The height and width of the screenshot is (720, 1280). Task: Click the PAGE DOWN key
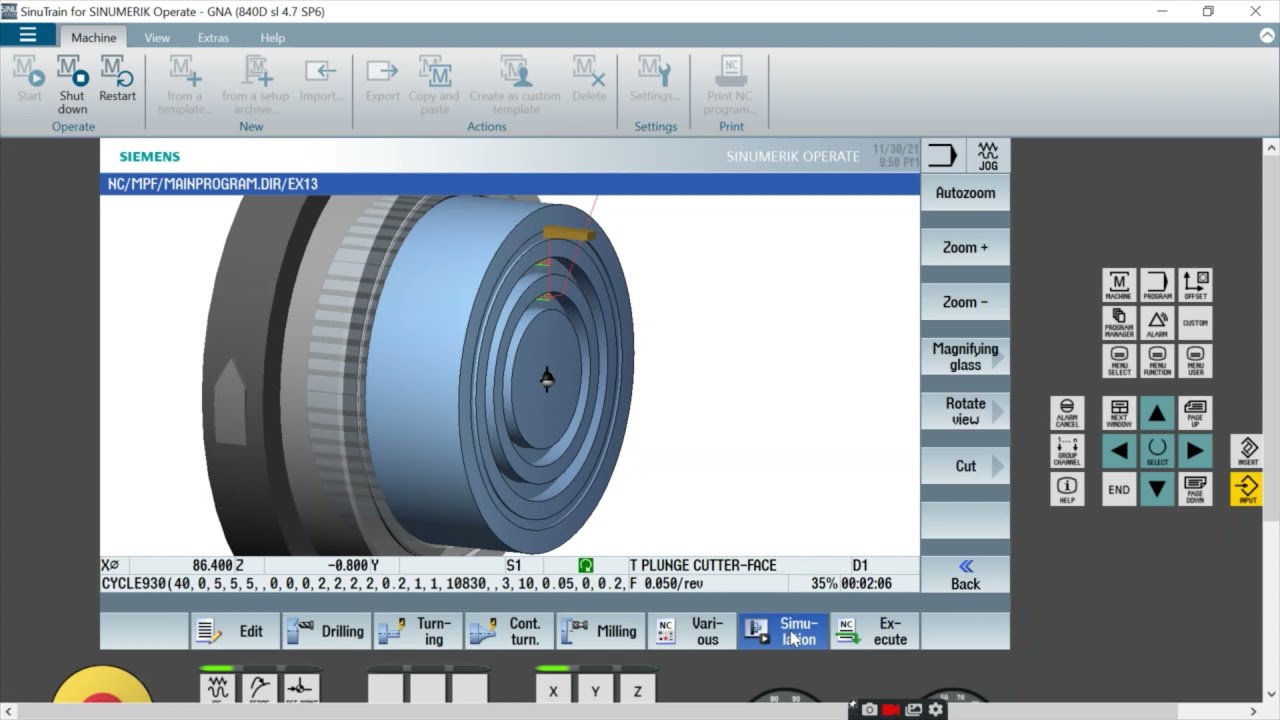pyautogui.click(x=1195, y=489)
